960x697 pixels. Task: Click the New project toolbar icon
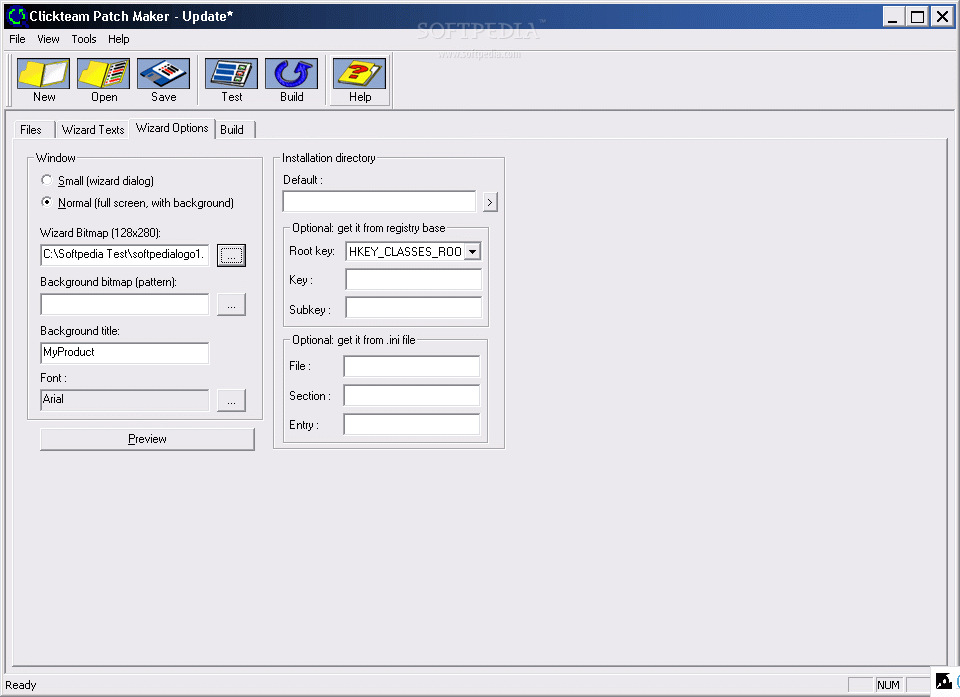(x=43, y=73)
